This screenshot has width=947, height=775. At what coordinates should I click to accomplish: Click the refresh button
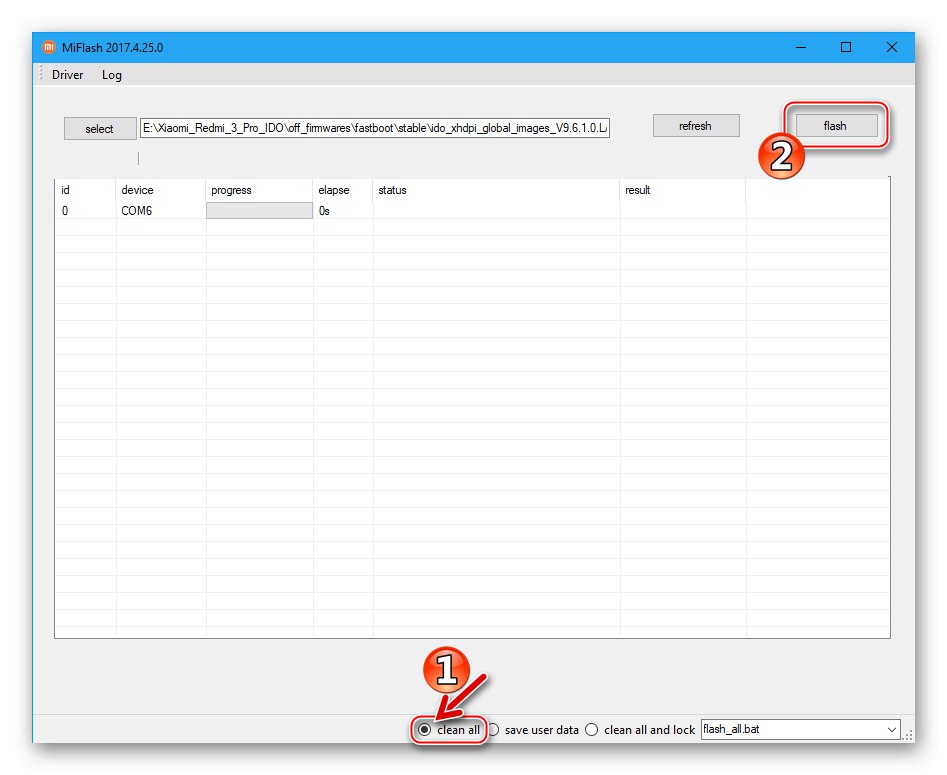[696, 126]
